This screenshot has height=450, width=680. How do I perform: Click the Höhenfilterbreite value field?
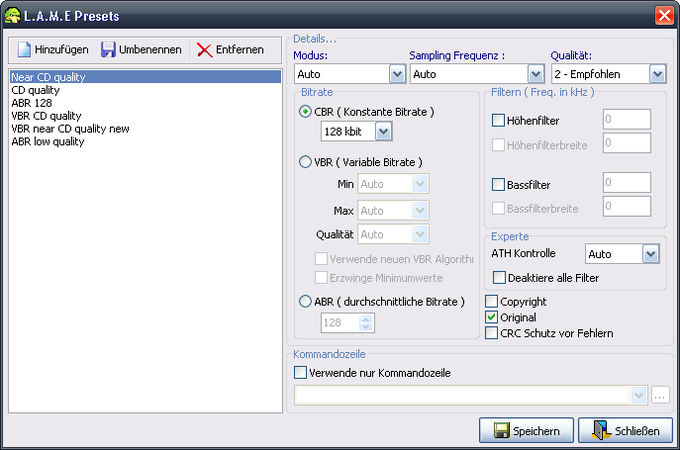627,143
